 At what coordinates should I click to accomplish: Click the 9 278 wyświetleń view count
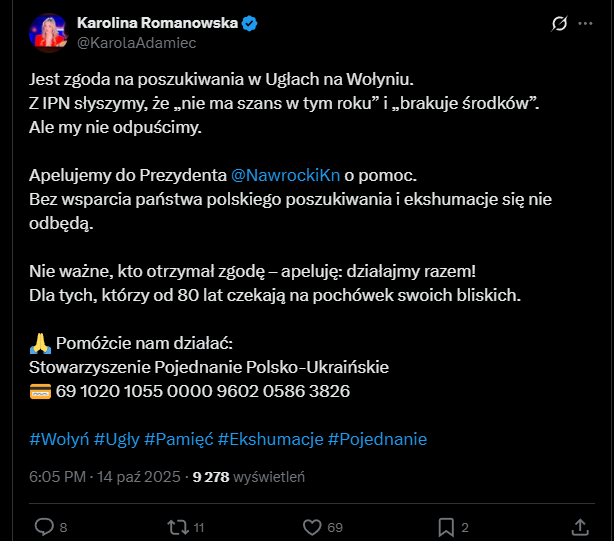click(248, 477)
